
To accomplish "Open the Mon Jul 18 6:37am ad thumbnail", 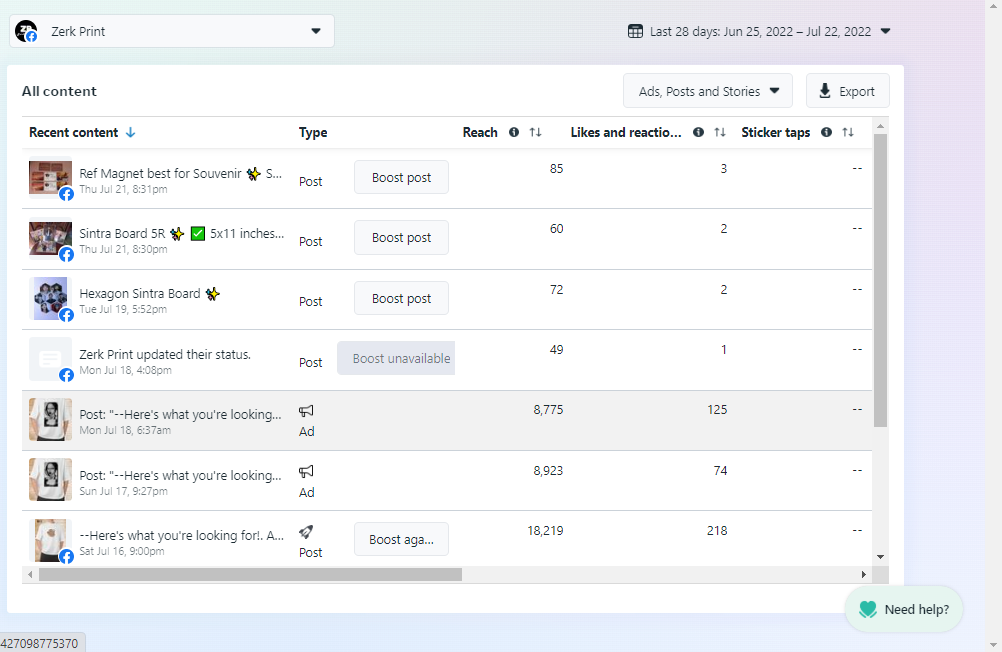I will (x=50, y=419).
